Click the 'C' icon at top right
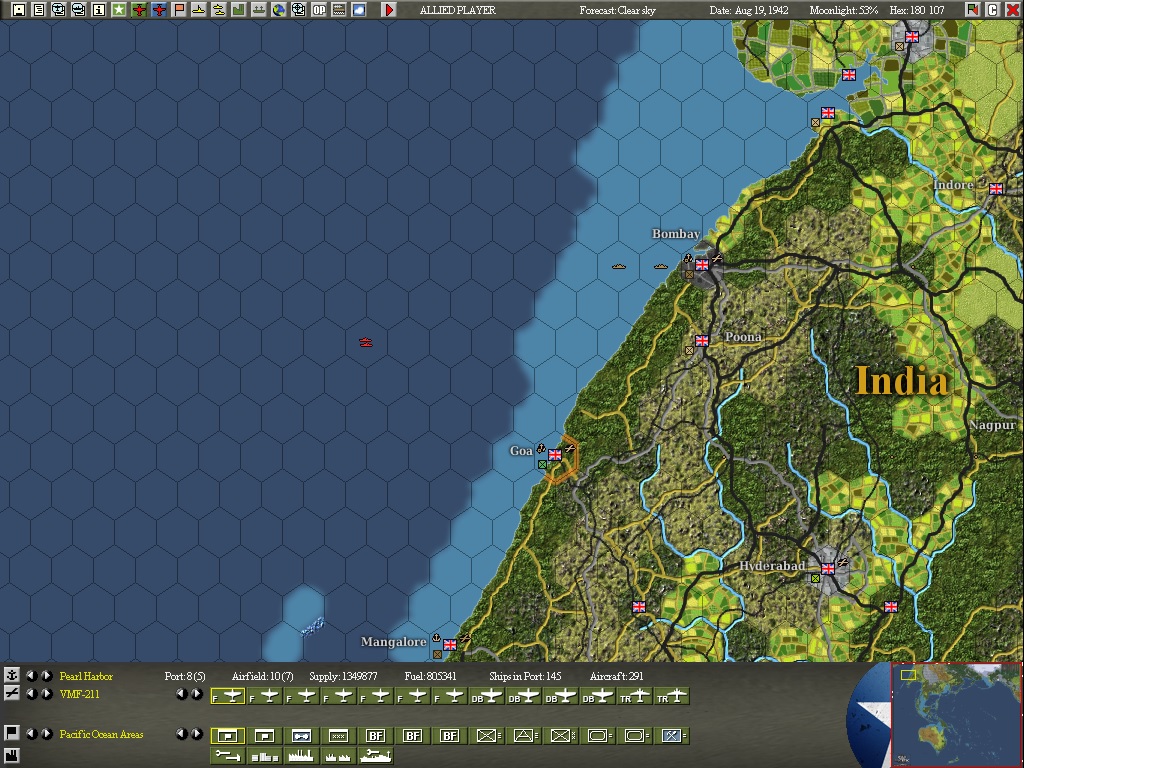This screenshot has height=768, width=1152. pos(993,10)
